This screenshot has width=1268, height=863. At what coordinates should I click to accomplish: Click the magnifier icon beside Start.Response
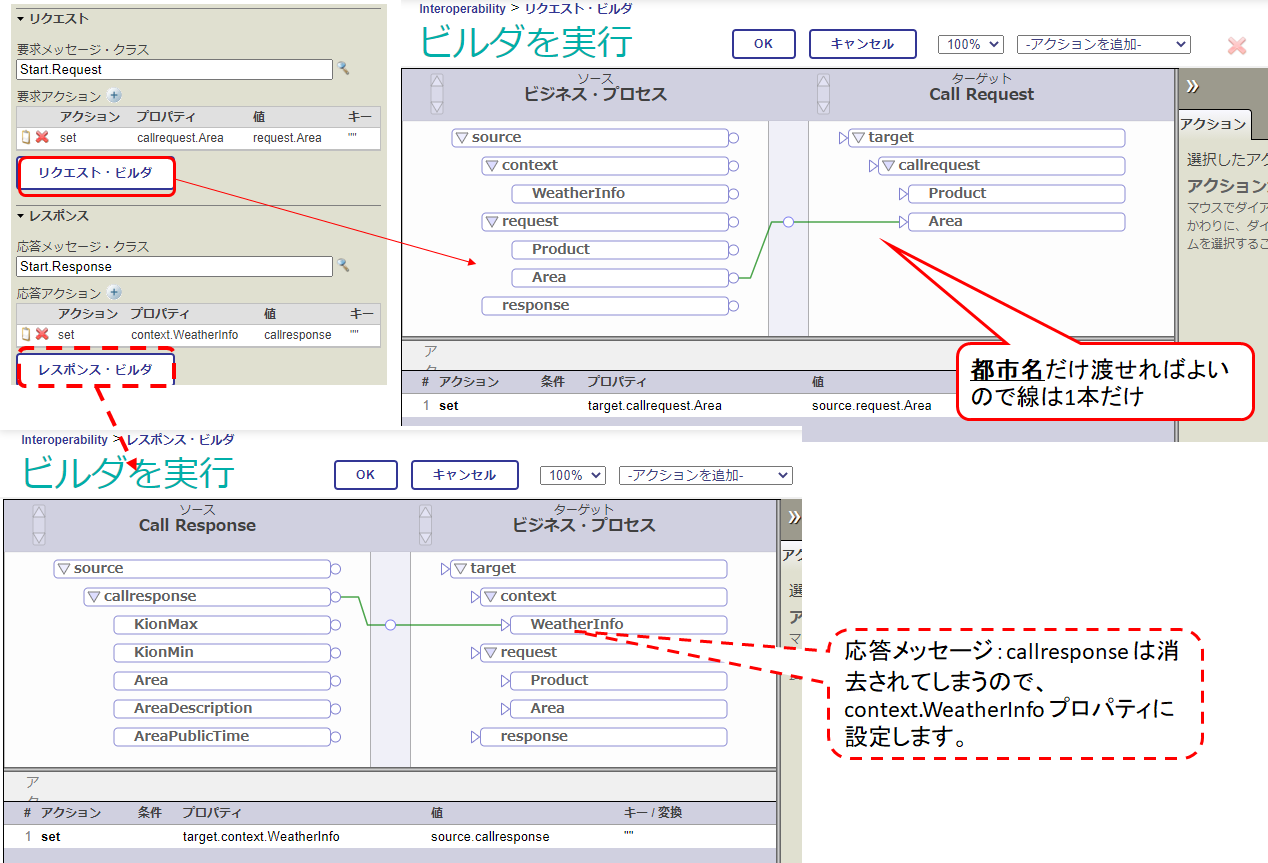[x=343, y=266]
